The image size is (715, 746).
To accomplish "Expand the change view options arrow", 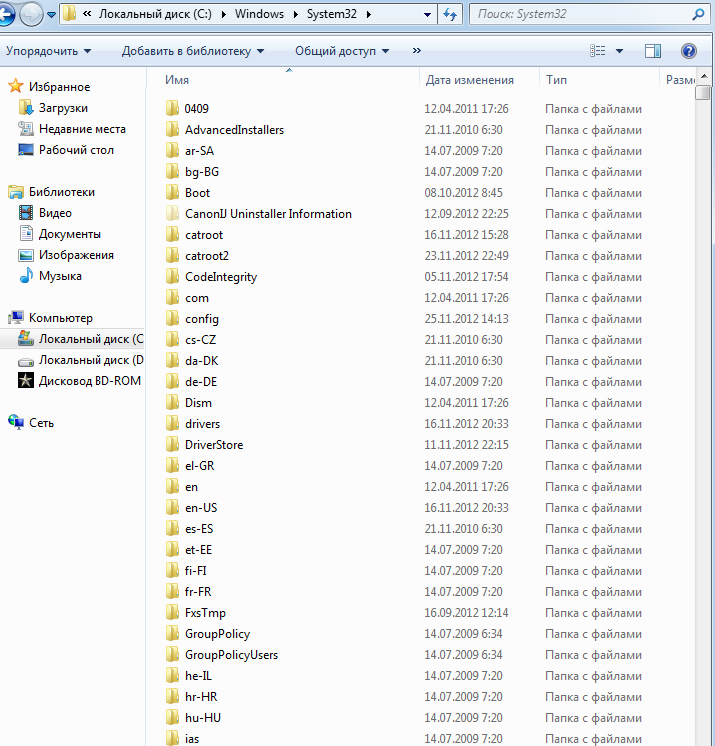I will point(619,51).
